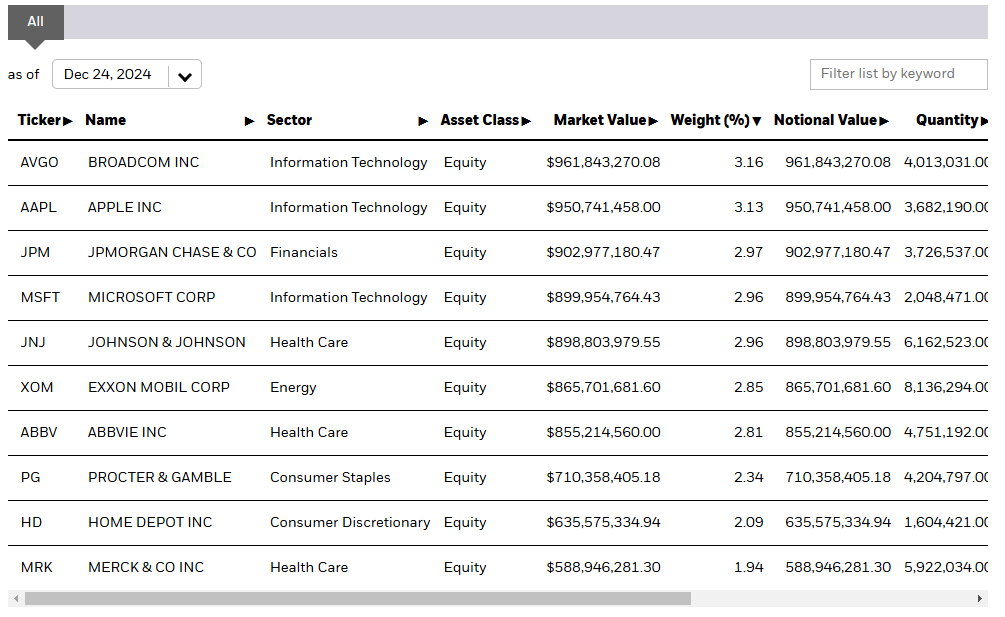
Task: Click HOME DEPOT INC name cell
Action: [x=150, y=523]
